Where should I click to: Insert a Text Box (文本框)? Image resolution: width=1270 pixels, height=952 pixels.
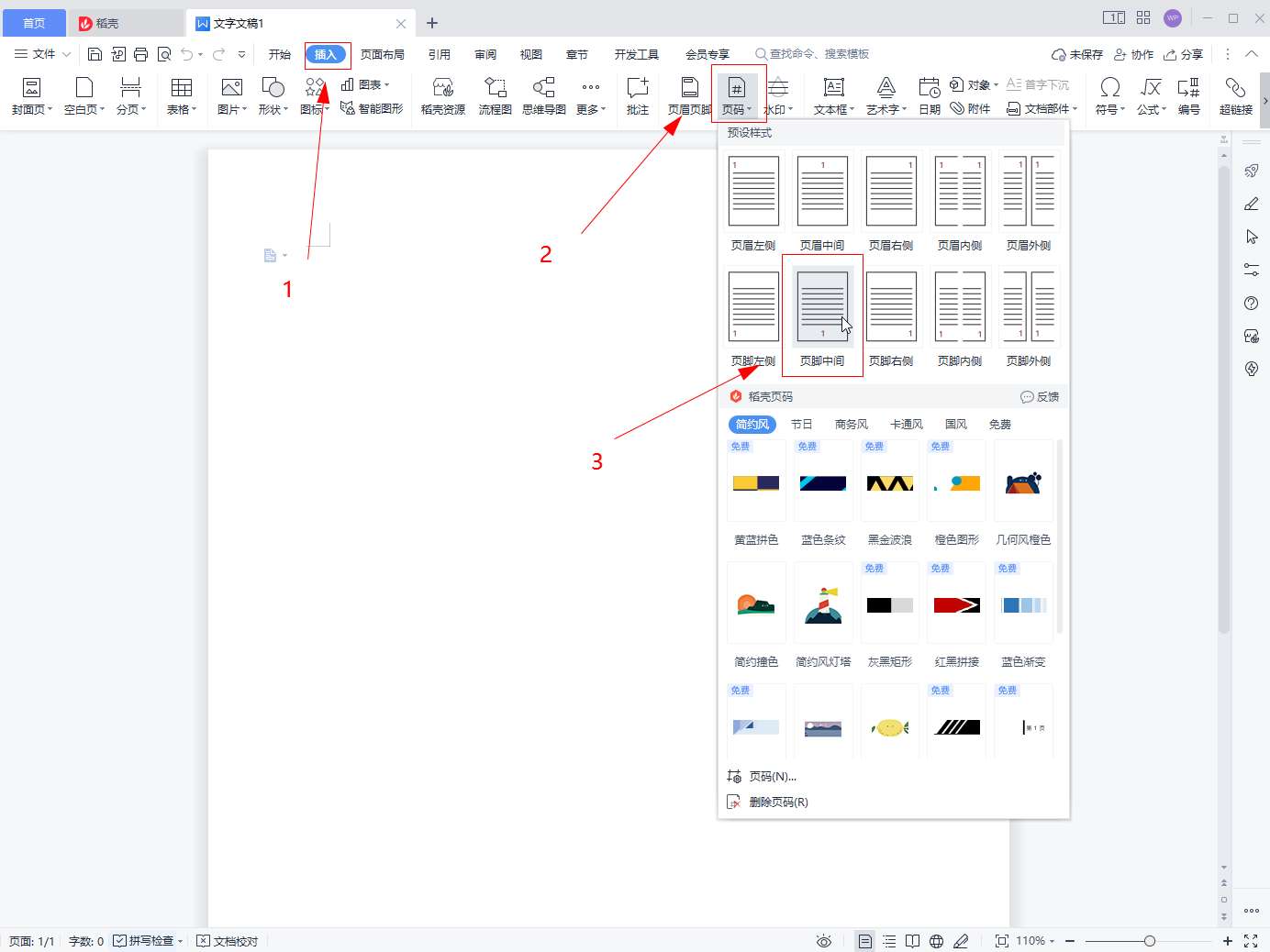click(x=834, y=96)
